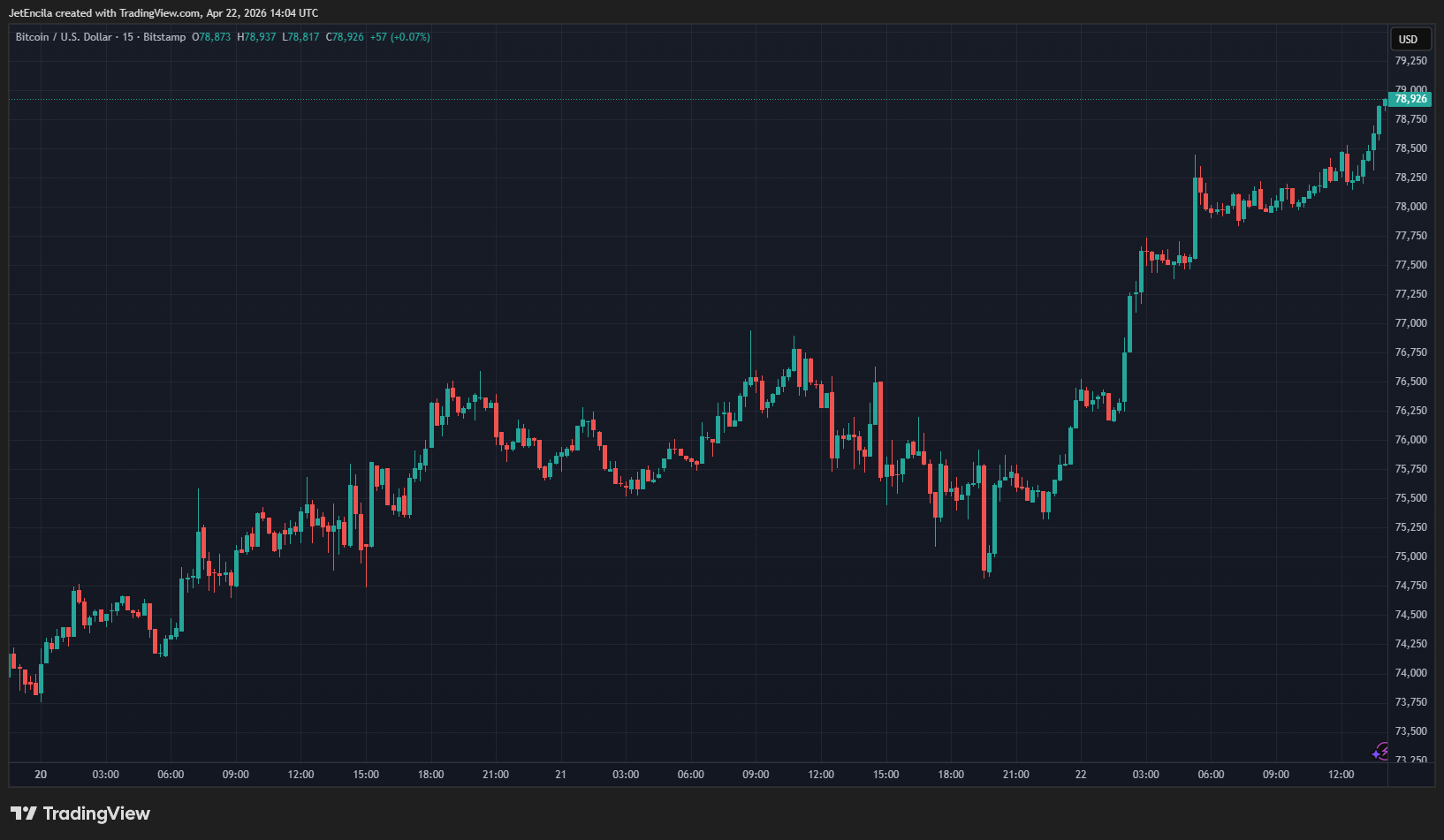Image resolution: width=1444 pixels, height=840 pixels.
Task: Click the high value 78,937
Action: tap(260, 37)
